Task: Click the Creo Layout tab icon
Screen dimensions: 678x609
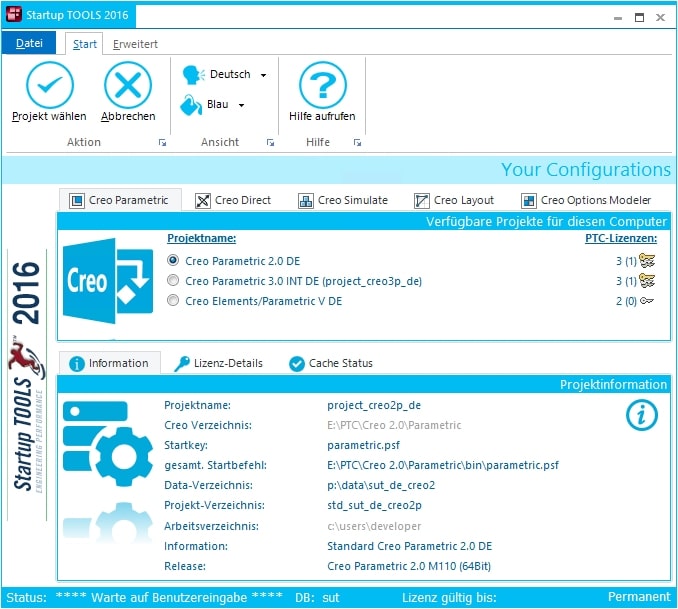Action: 422,201
